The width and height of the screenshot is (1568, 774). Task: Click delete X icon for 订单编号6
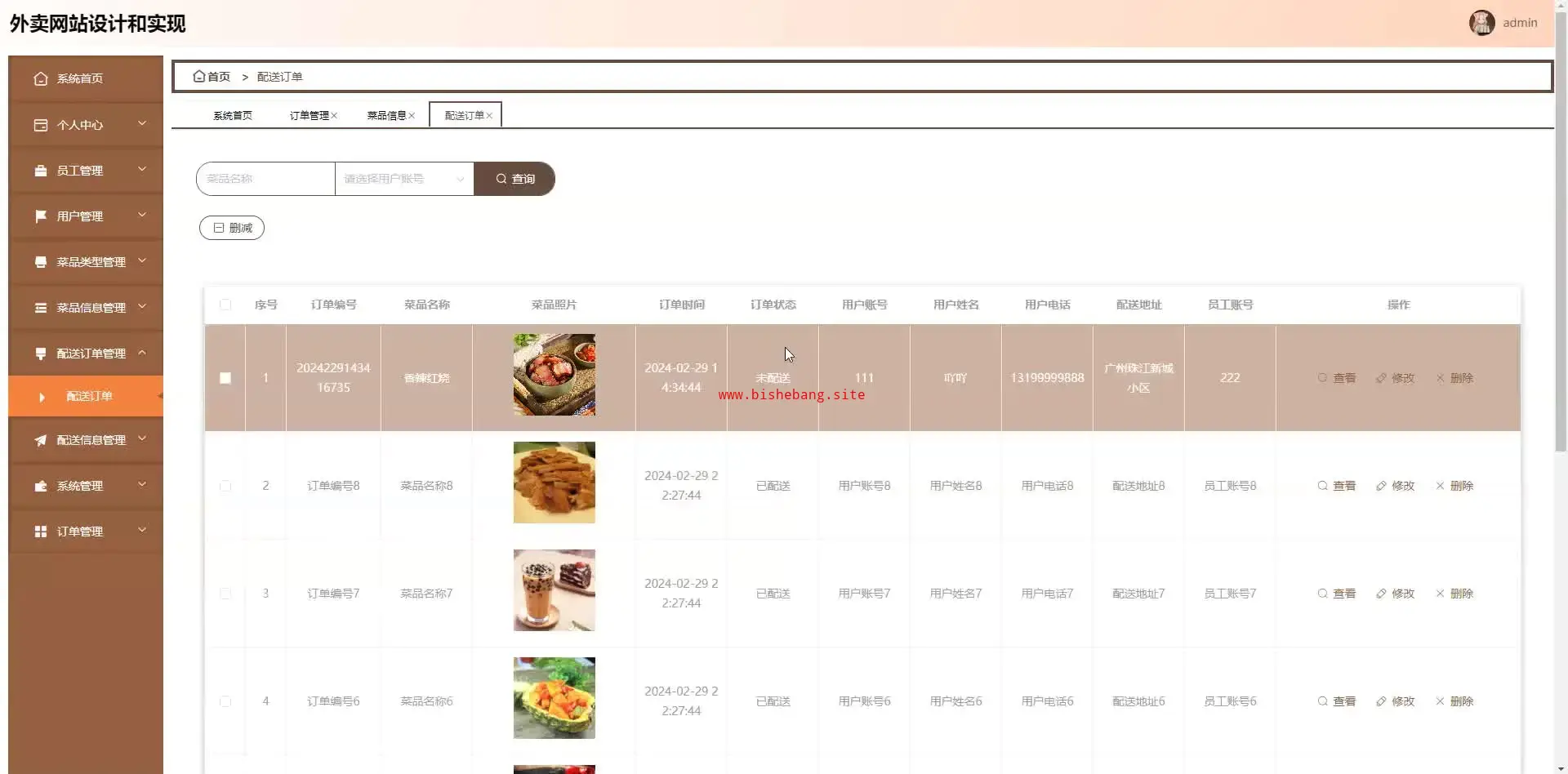[1440, 701]
